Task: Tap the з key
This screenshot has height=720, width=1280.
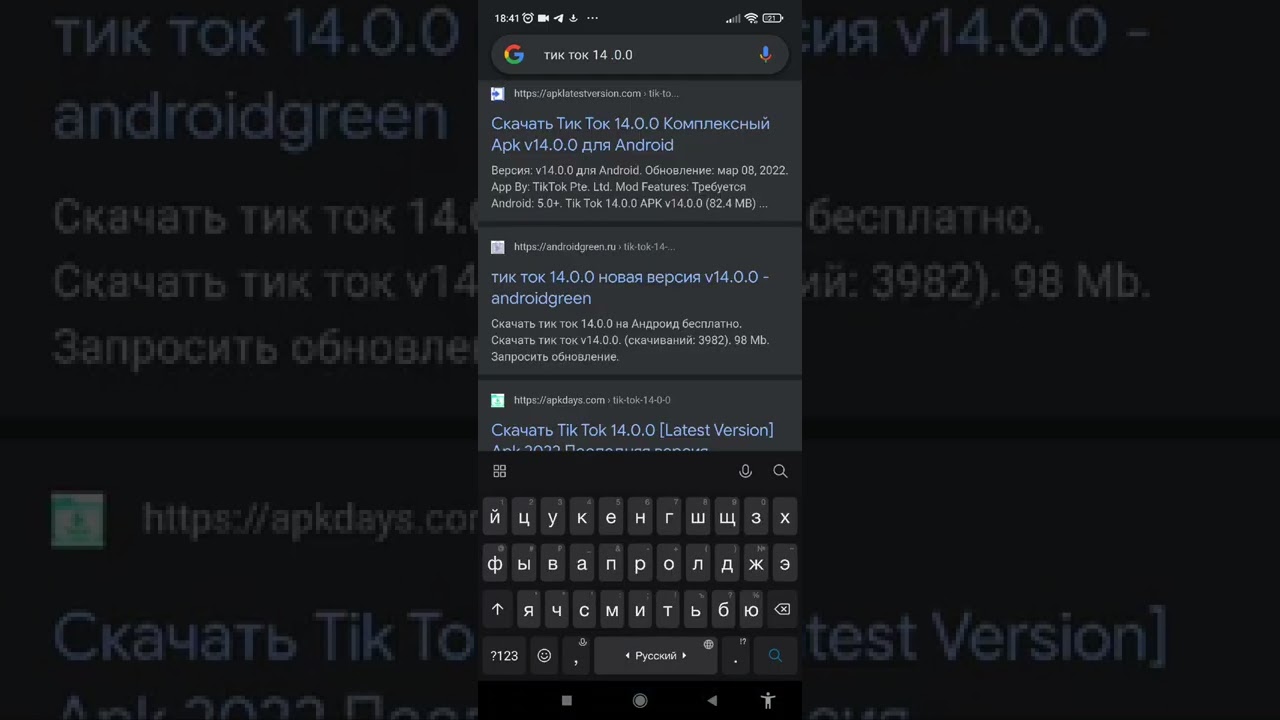Action: point(756,518)
